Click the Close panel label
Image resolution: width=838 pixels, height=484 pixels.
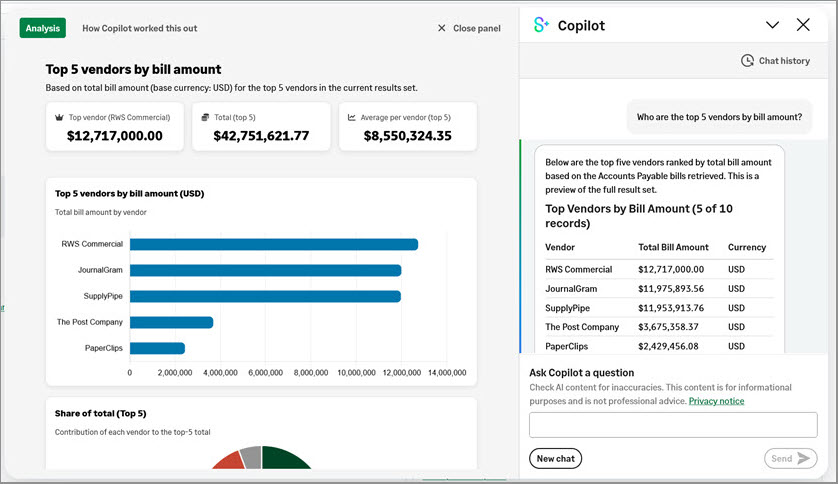477,28
